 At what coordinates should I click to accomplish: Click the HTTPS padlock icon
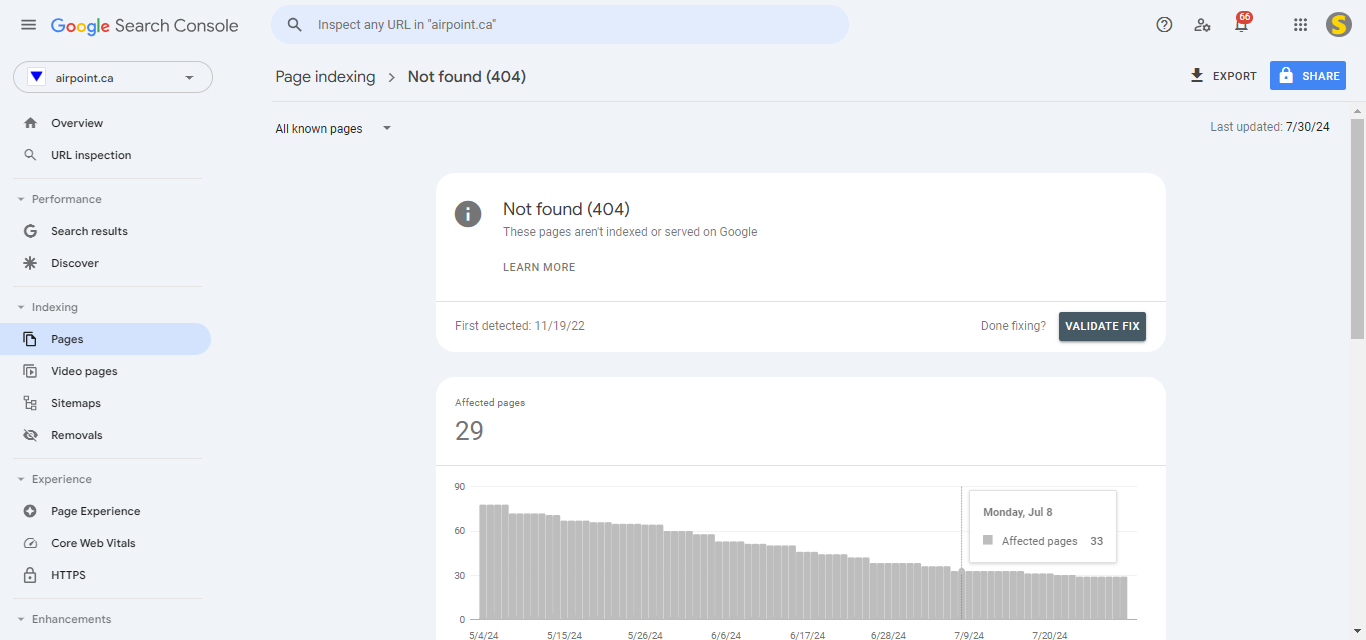pyautogui.click(x=30, y=575)
